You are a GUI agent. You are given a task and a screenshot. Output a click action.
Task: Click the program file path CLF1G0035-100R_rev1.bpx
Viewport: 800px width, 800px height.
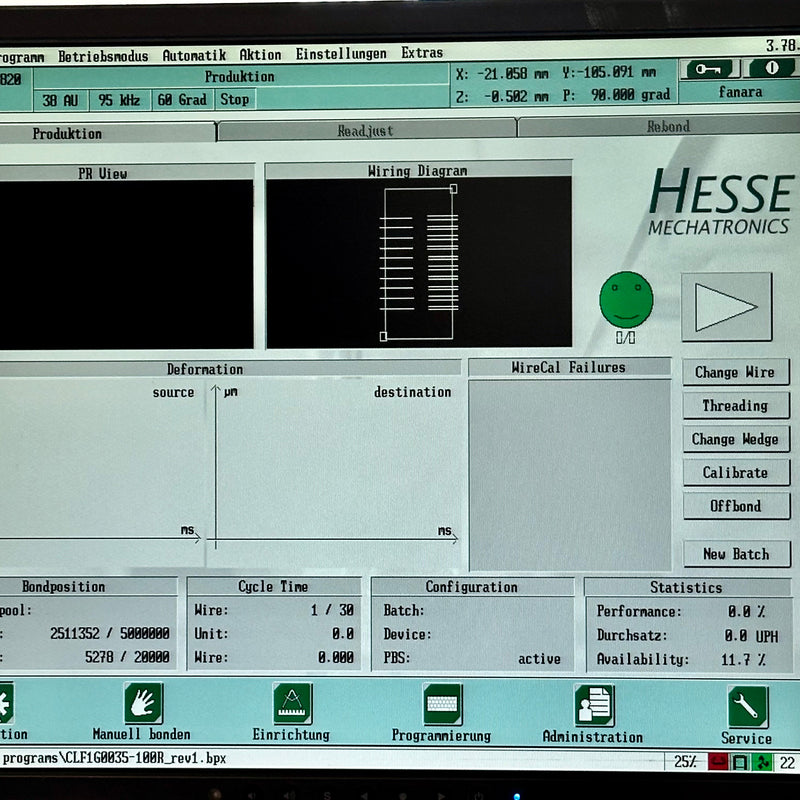click(x=114, y=759)
